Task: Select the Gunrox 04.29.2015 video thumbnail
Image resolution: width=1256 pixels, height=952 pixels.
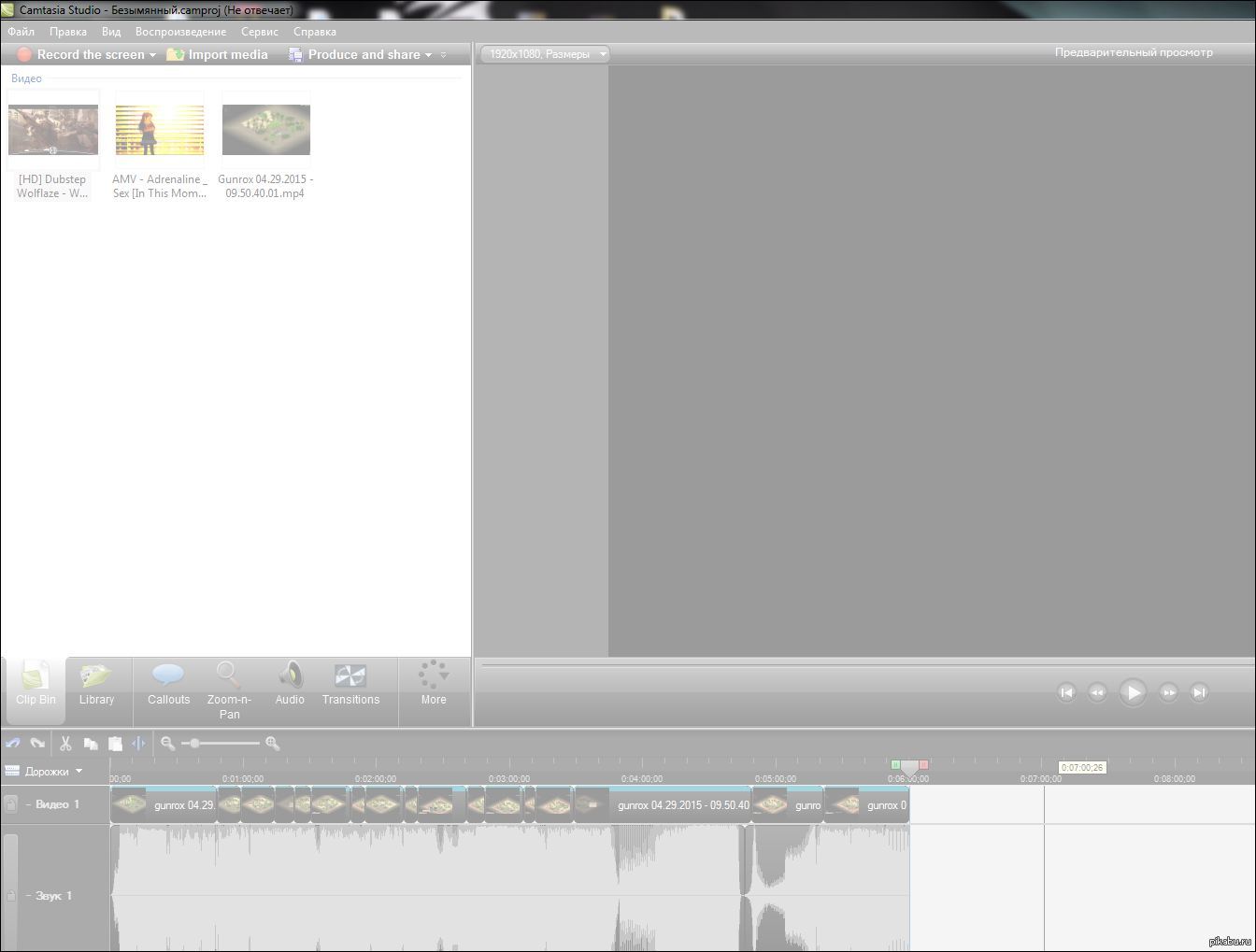Action: coord(266,130)
